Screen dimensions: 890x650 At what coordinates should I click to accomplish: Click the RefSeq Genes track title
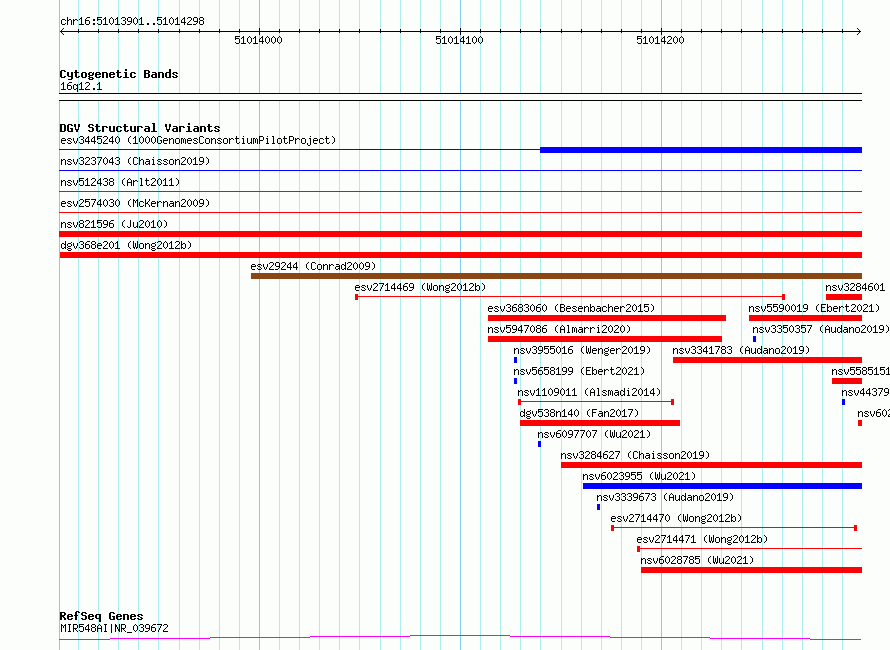[x=102, y=616]
